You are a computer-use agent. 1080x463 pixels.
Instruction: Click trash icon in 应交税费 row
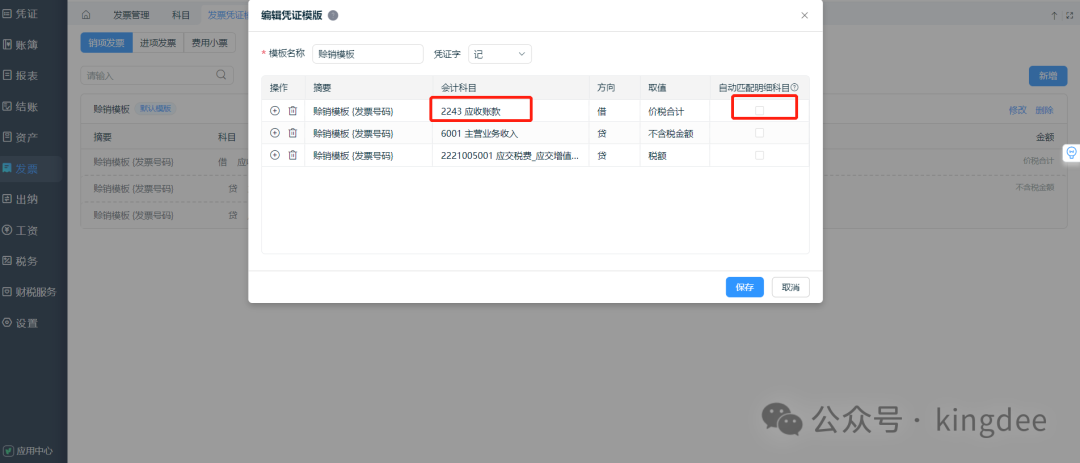pyautogui.click(x=292, y=155)
